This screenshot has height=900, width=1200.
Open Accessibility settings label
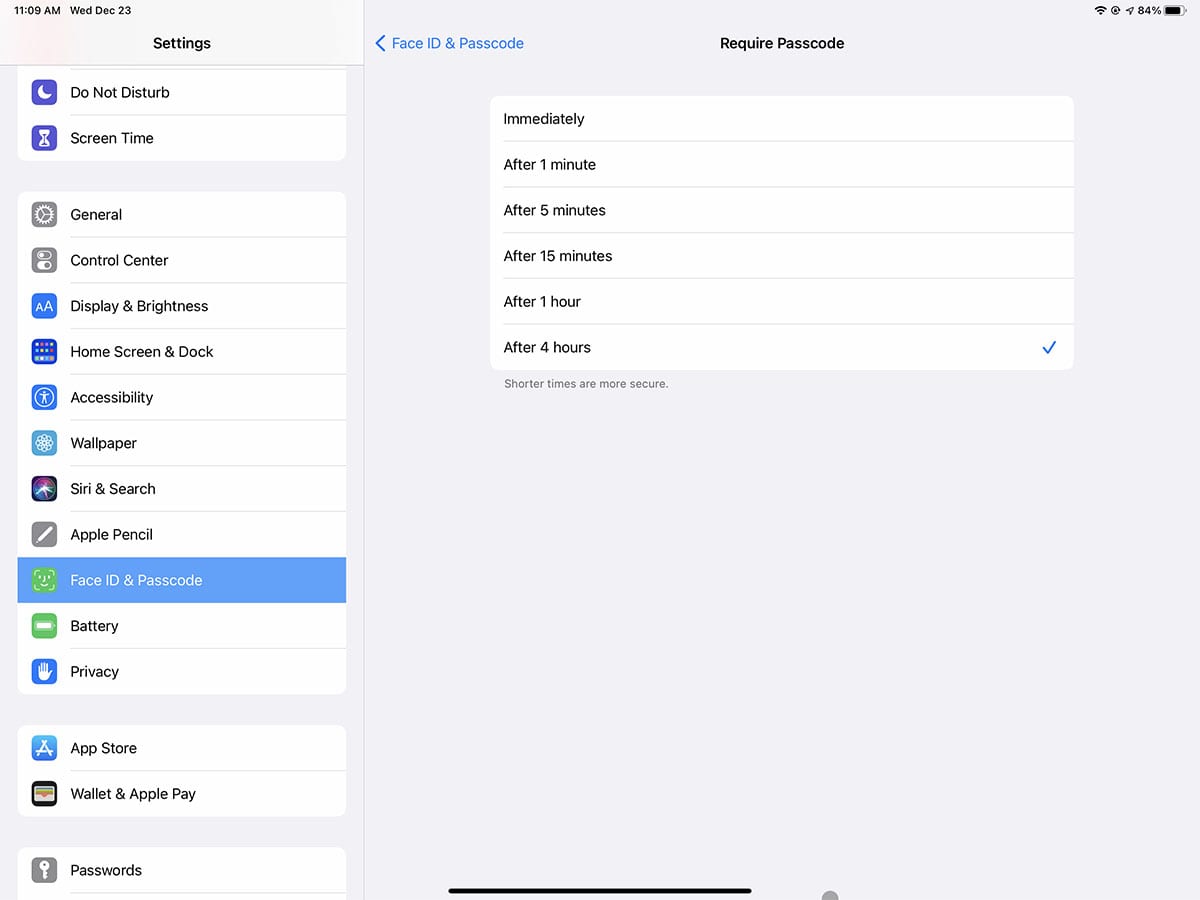click(112, 398)
